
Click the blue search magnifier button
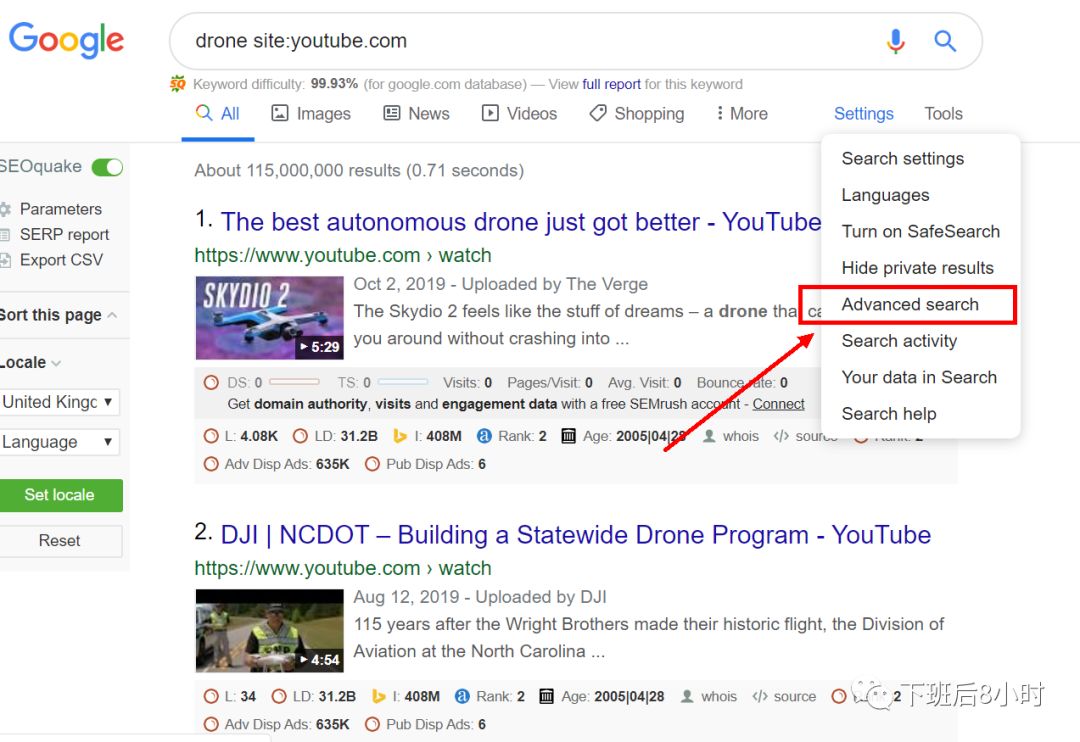point(945,41)
